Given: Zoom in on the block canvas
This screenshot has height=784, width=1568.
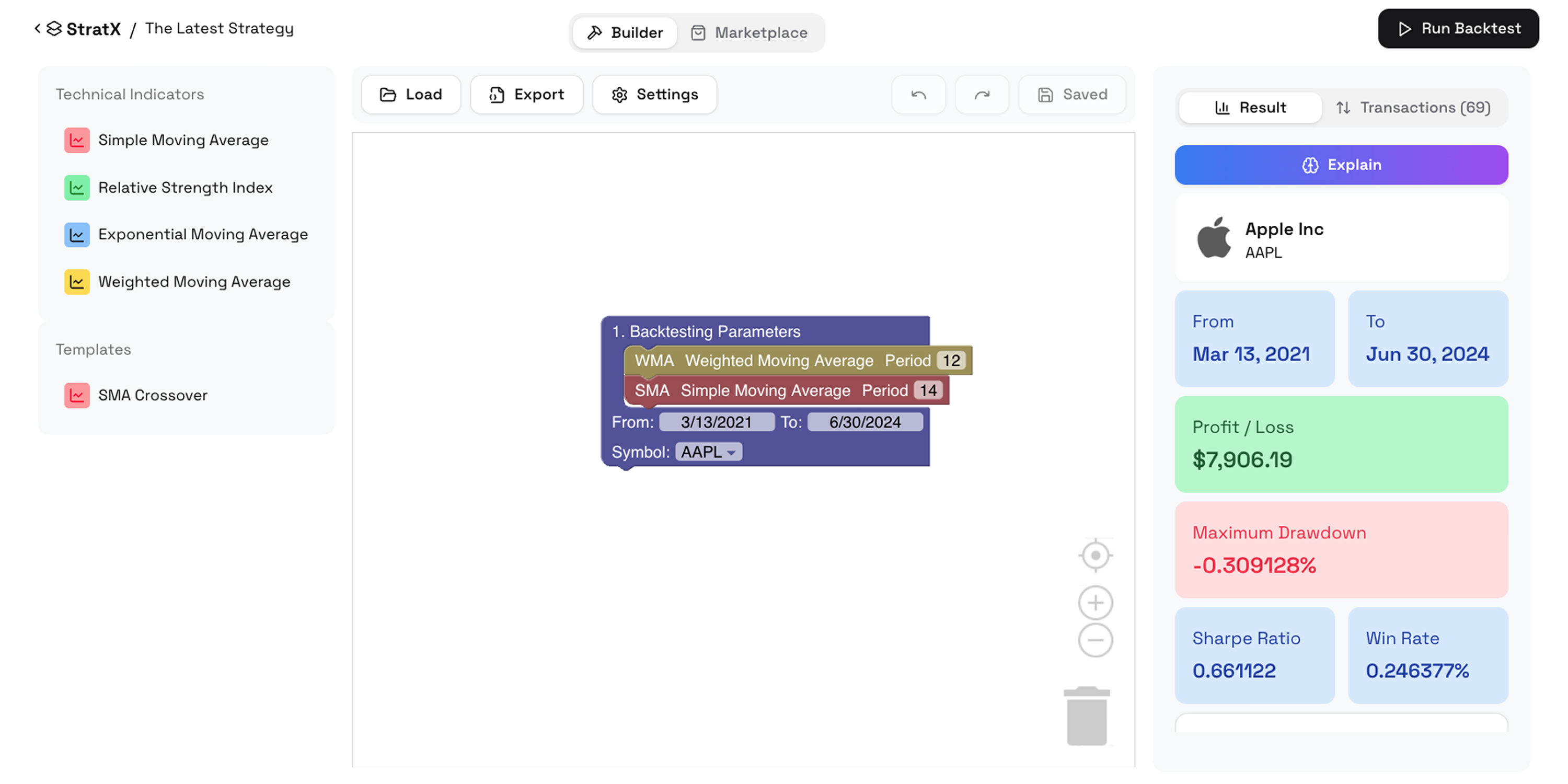Looking at the screenshot, I should point(1095,603).
